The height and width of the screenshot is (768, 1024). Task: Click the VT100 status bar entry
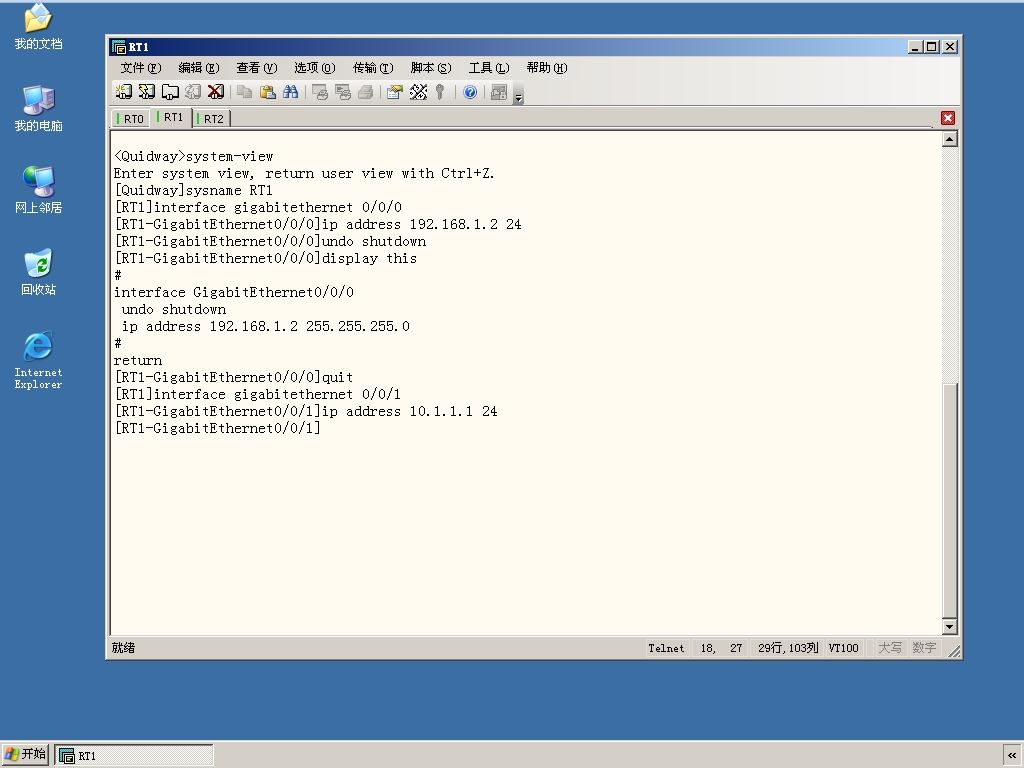point(843,648)
